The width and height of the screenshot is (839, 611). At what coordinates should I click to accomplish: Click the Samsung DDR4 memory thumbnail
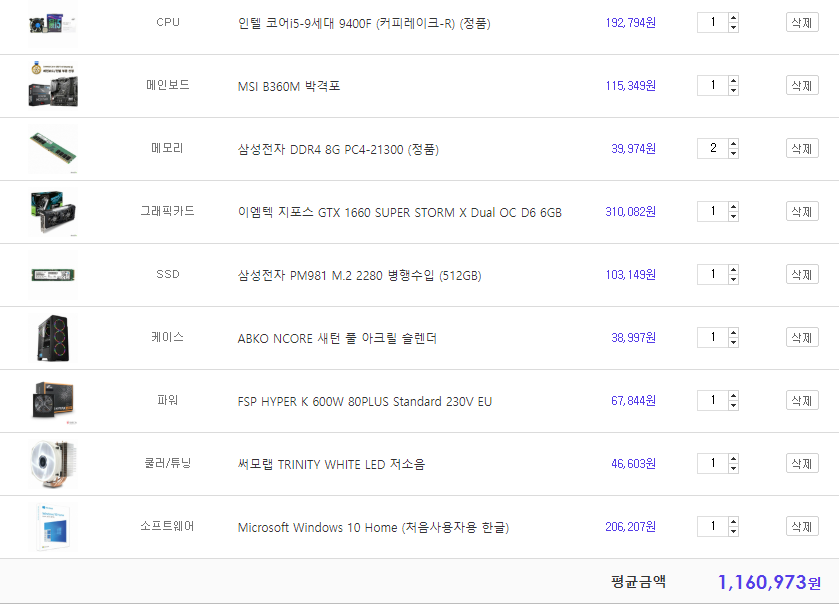pyautogui.click(x=52, y=148)
